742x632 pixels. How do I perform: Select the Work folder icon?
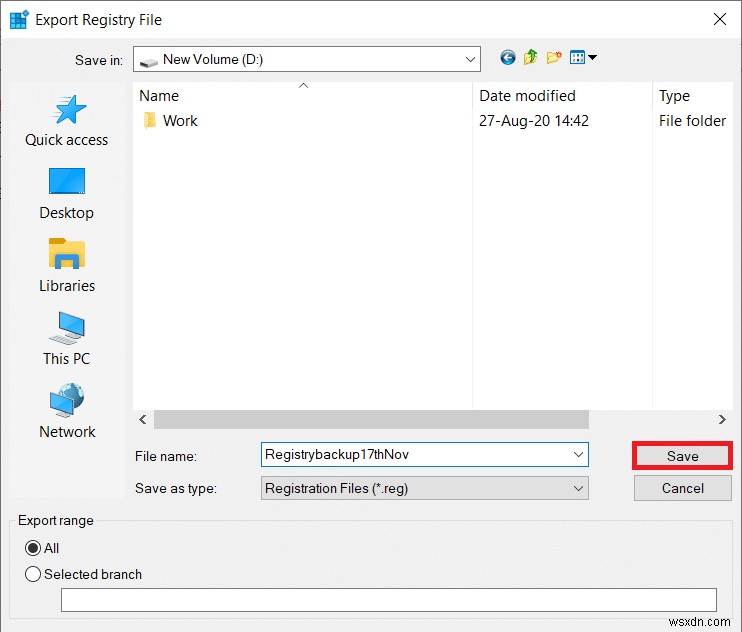point(150,121)
